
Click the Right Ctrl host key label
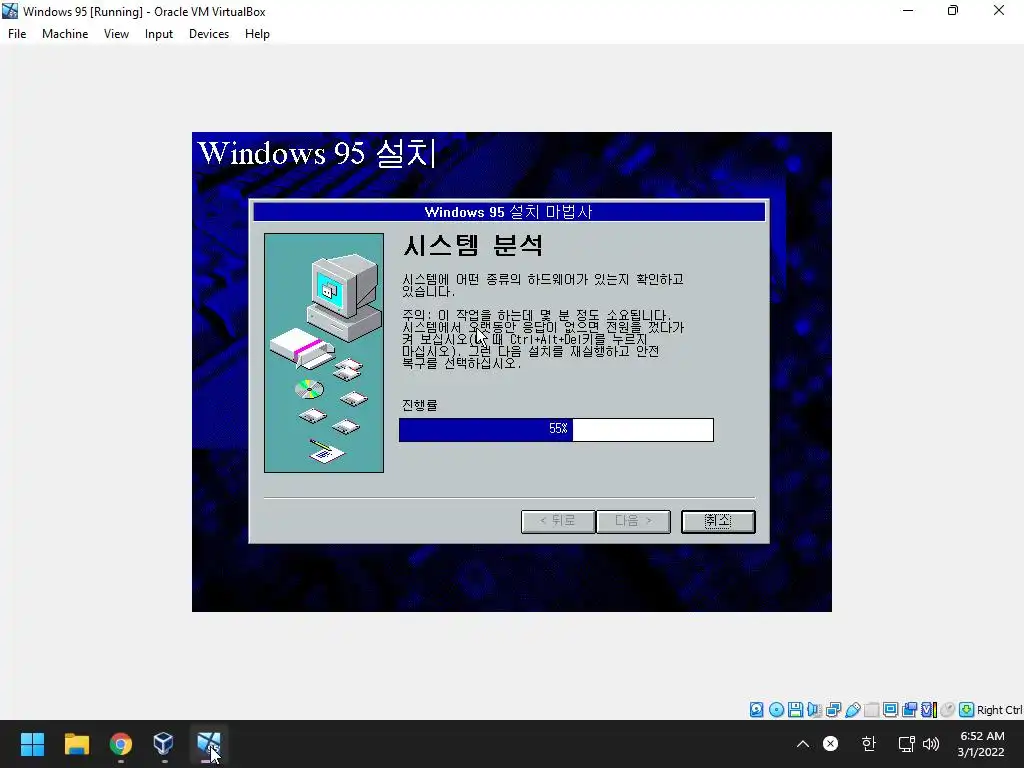[999, 710]
